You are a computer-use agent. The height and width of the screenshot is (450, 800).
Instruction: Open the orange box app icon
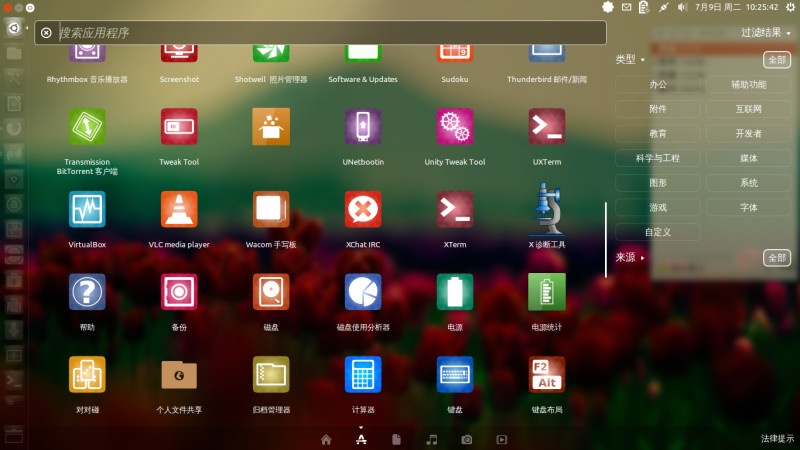click(271, 127)
